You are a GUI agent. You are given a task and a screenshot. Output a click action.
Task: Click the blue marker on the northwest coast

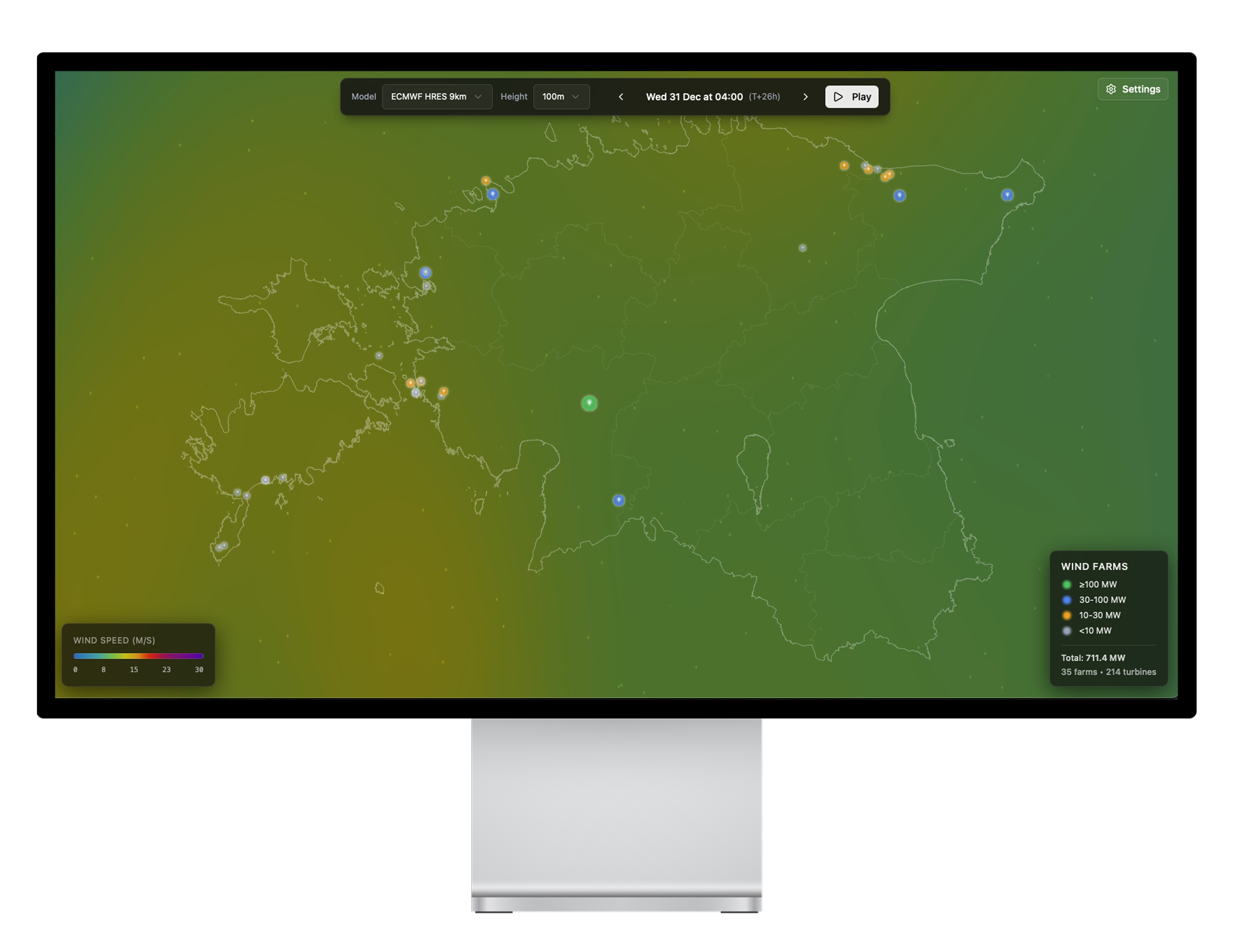(x=493, y=194)
